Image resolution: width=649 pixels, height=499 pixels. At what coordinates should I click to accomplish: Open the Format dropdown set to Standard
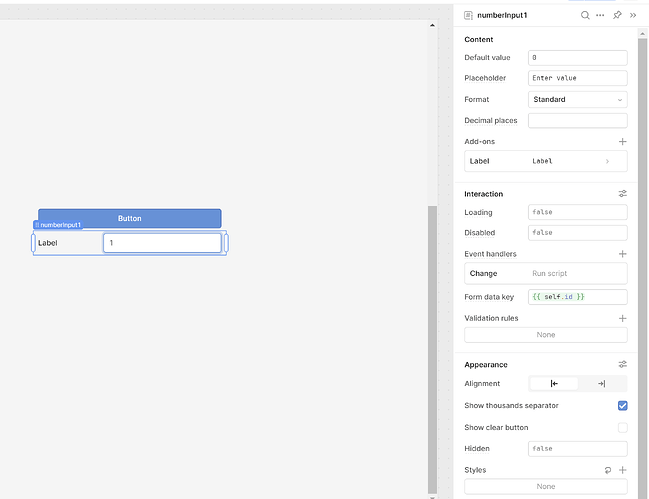click(578, 99)
